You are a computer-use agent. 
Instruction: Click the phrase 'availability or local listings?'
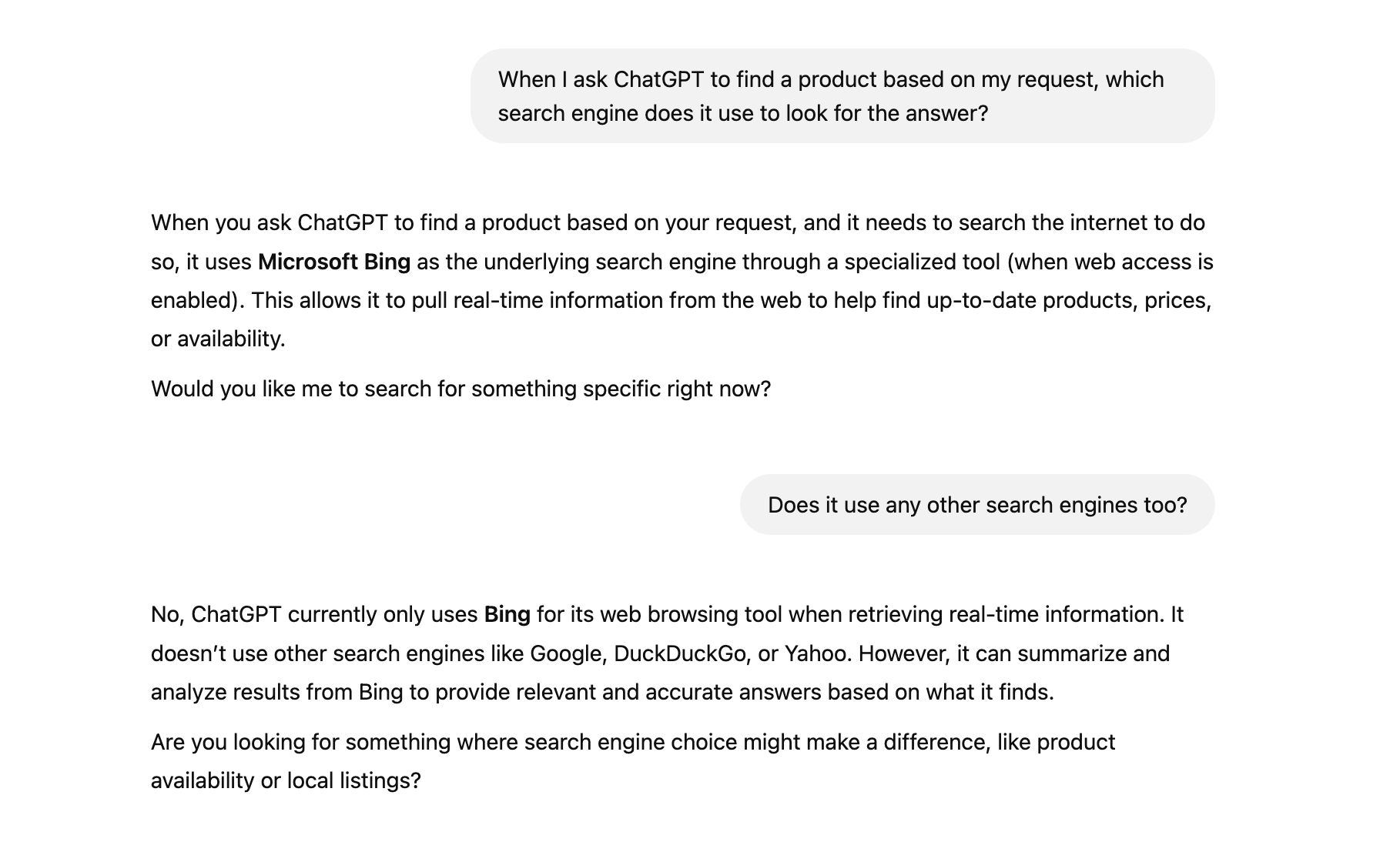click(x=286, y=781)
